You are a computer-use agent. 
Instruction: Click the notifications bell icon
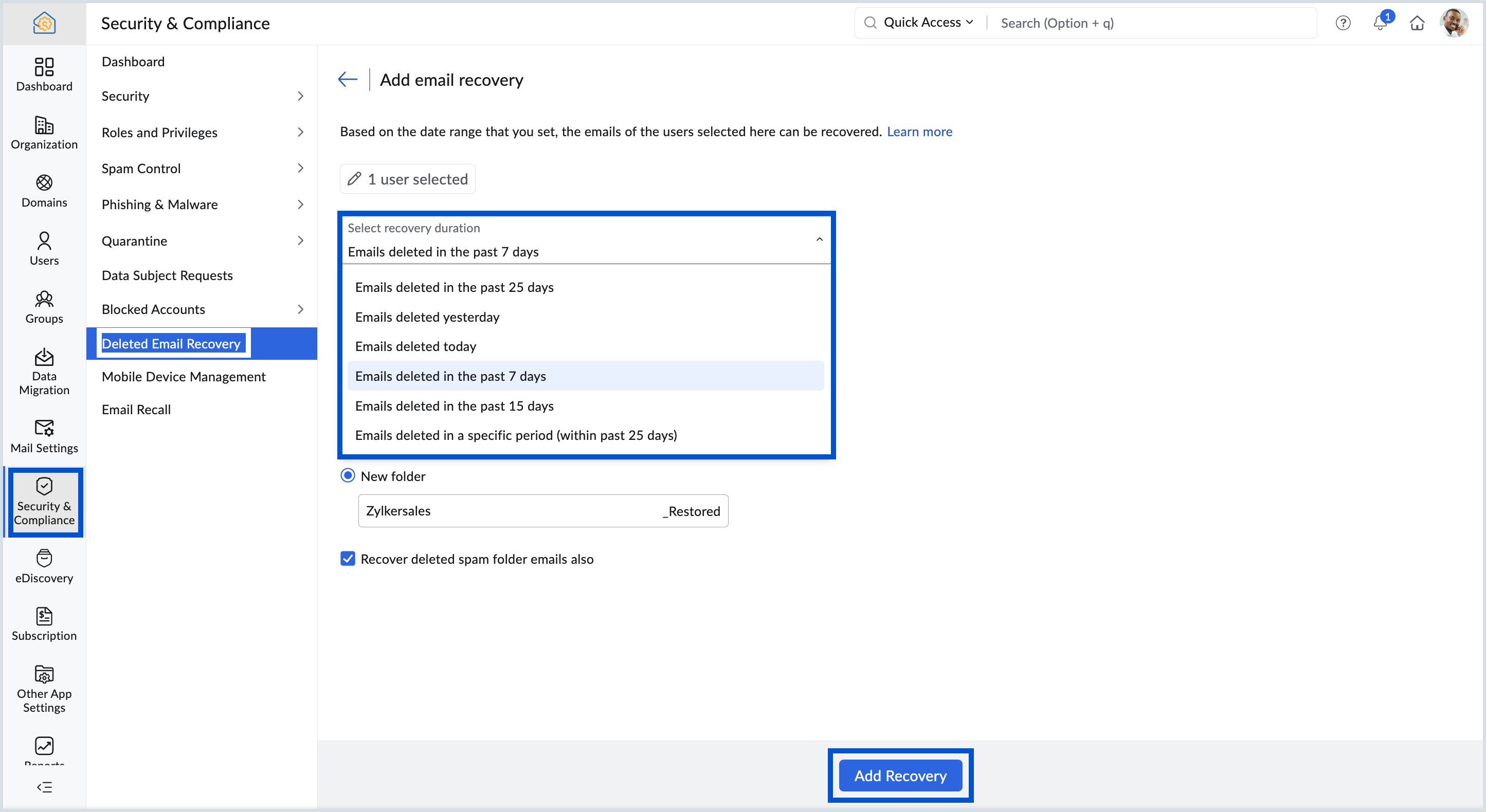click(1380, 23)
